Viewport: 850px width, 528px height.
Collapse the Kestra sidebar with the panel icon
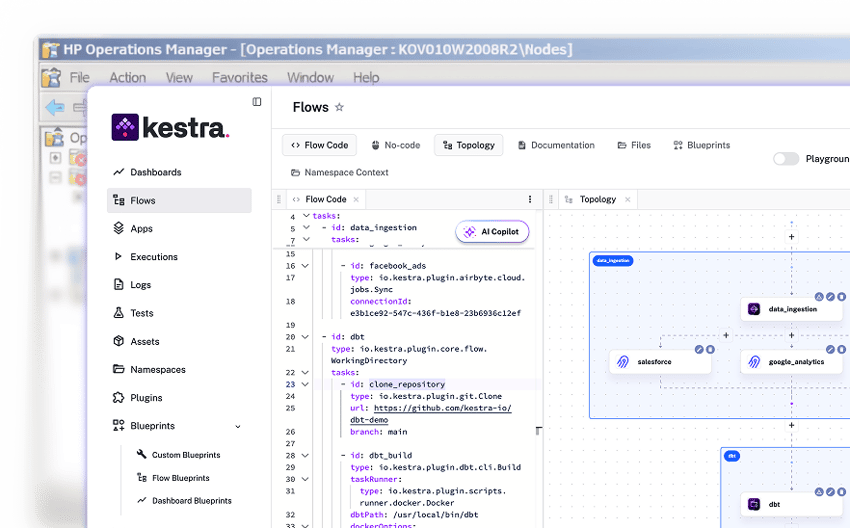click(257, 102)
